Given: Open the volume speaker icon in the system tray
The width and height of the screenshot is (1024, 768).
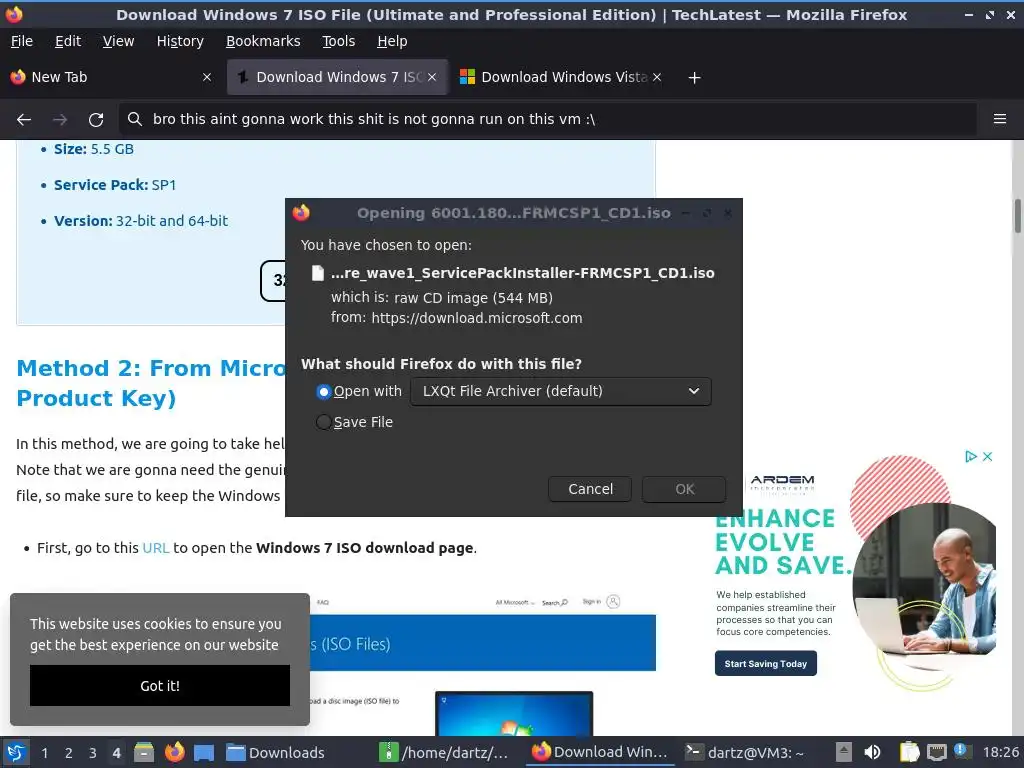Looking at the screenshot, I should [x=872, y=752].
